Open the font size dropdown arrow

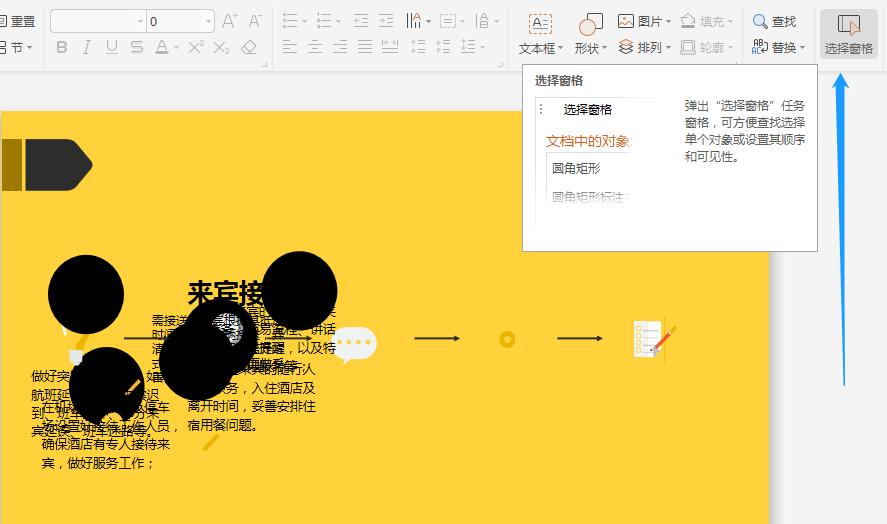[209, 22]
